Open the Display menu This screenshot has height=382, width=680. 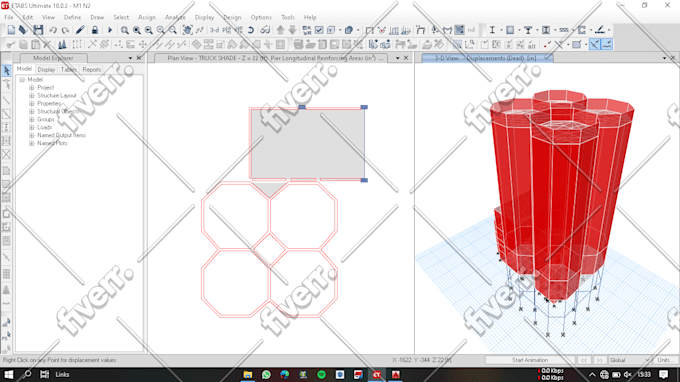coord(204,17)
